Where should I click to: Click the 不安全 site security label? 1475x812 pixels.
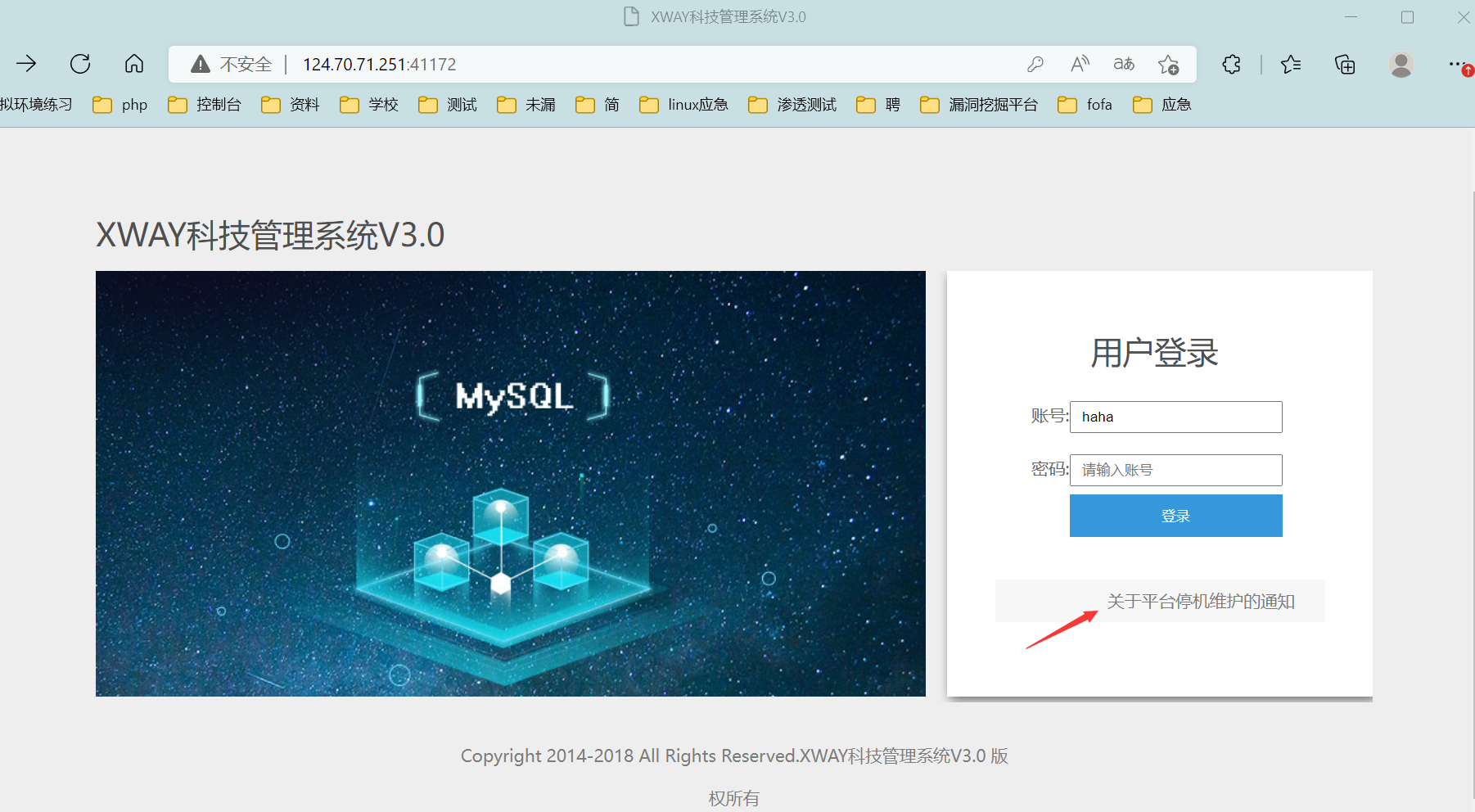[x=246, y=64]
